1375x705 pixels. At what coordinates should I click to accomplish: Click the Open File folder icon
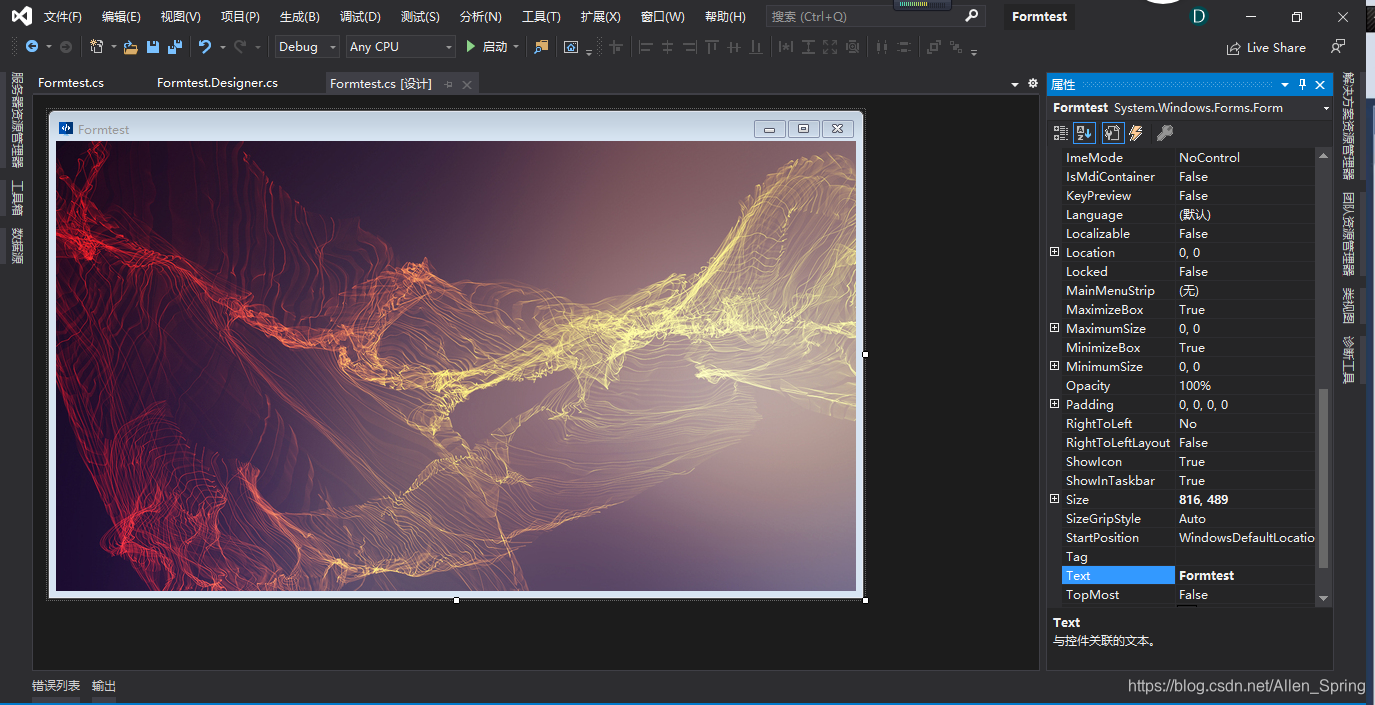click(131, 47)
